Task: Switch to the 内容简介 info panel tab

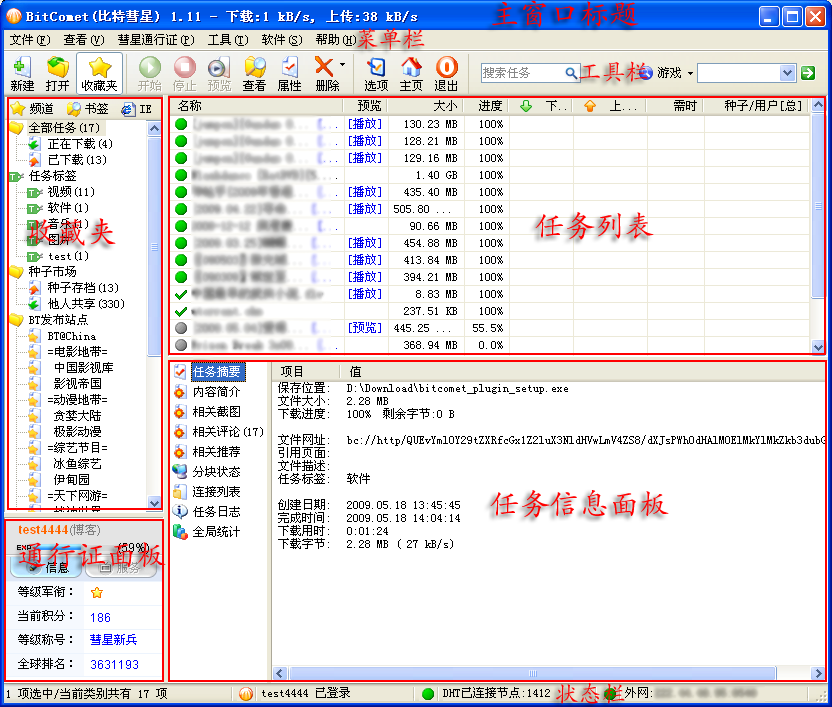Action: (215, 392)
